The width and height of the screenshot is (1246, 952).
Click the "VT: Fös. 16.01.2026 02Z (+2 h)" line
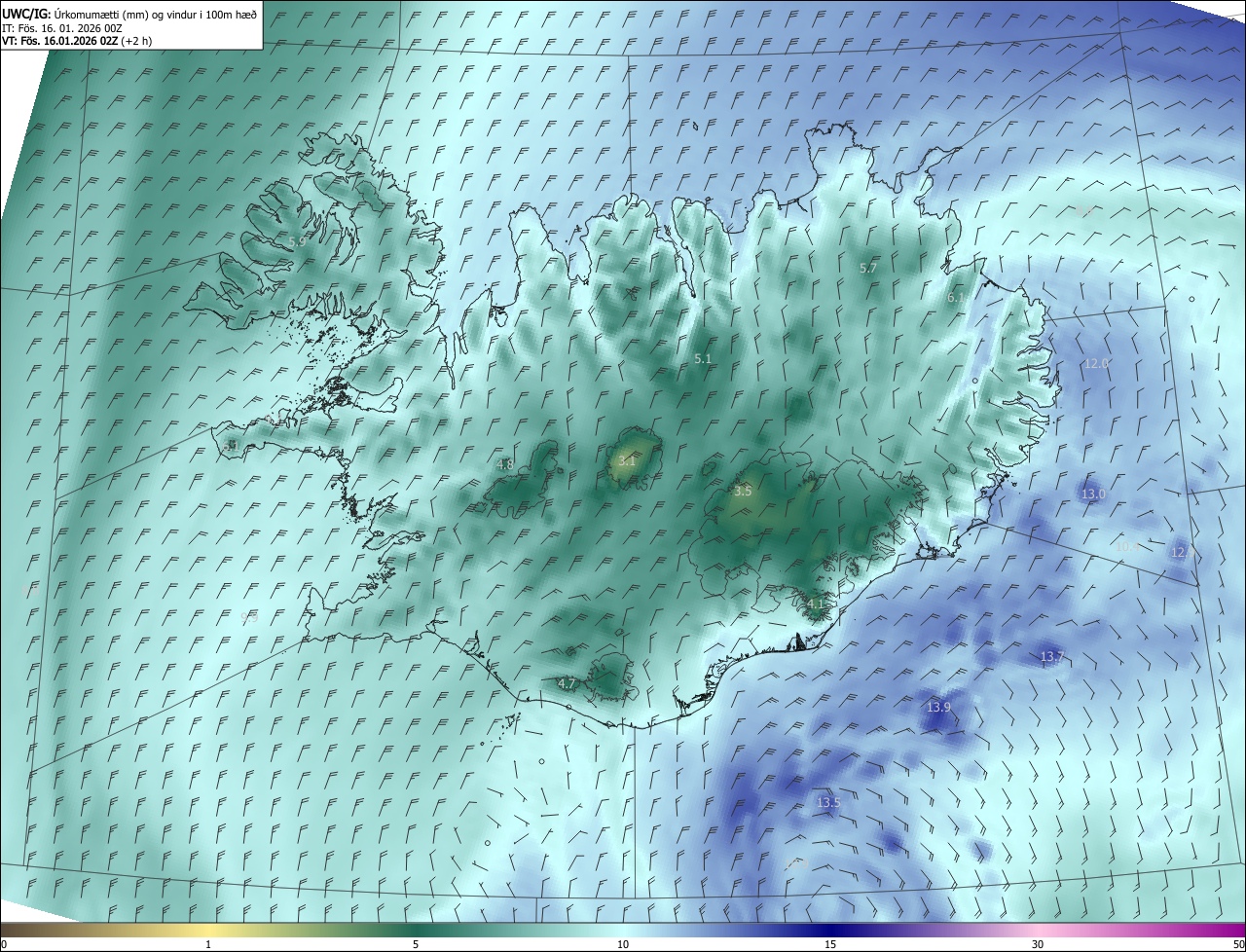[x=76, y=41]
